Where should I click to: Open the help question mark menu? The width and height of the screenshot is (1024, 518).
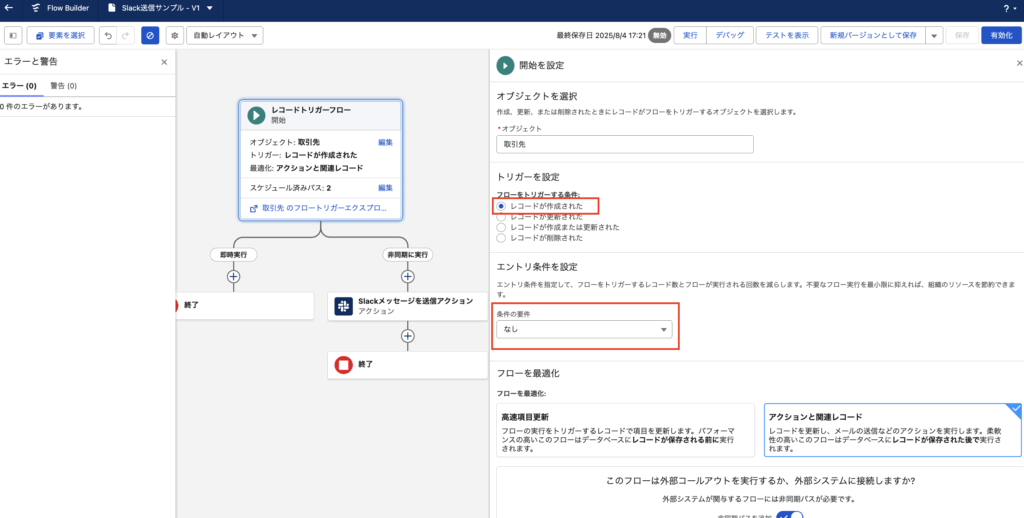tap(1005, 8)
